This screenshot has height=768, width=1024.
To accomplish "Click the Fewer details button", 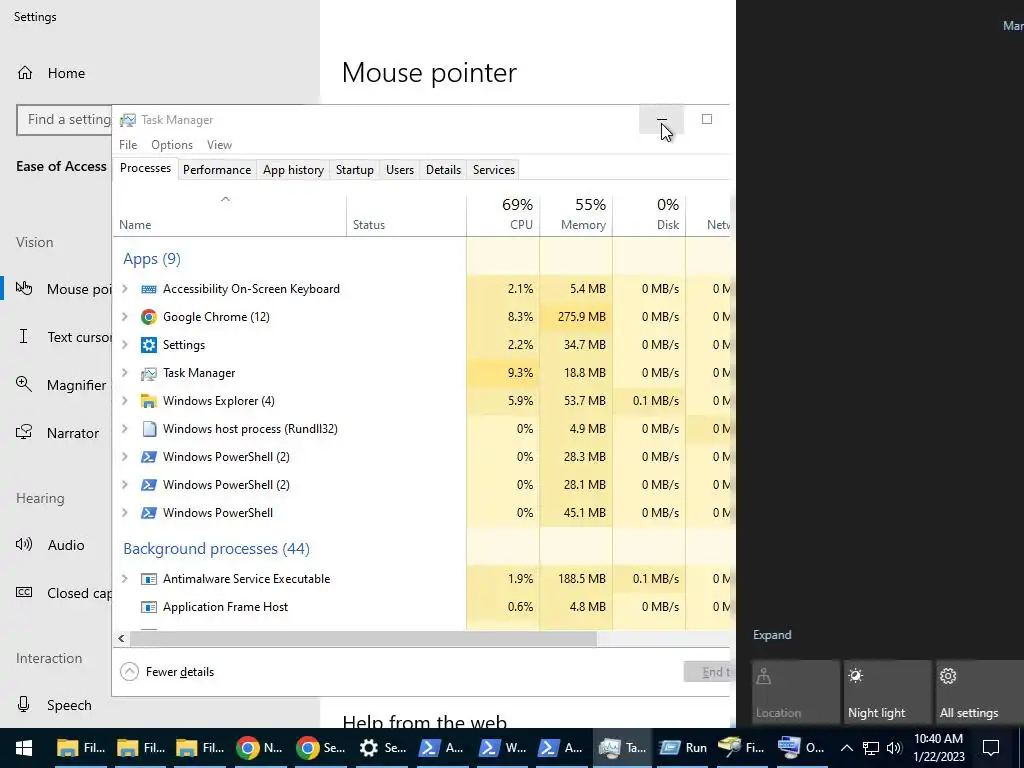I will pos(167,671).
